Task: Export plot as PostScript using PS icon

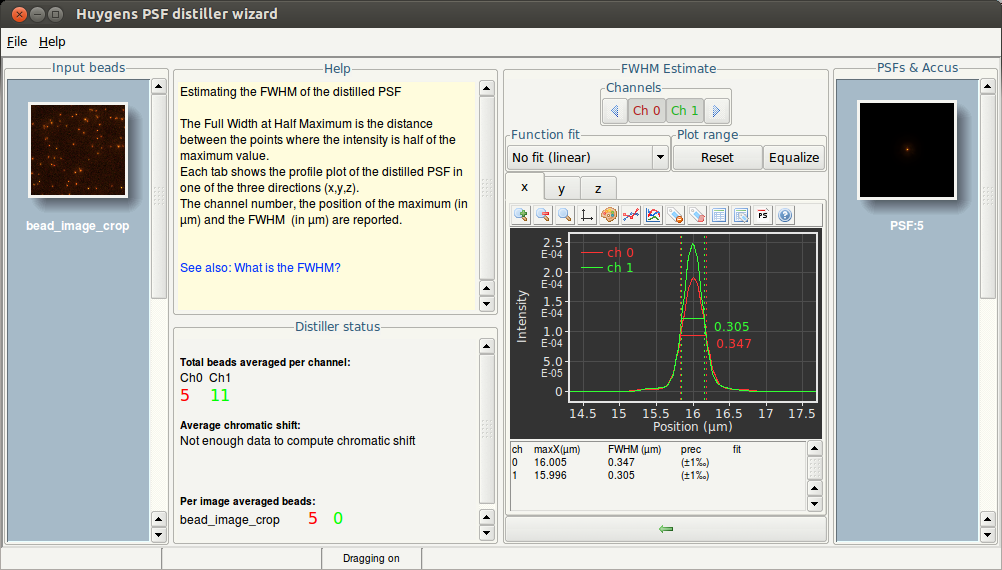Action: click(763, 215)
